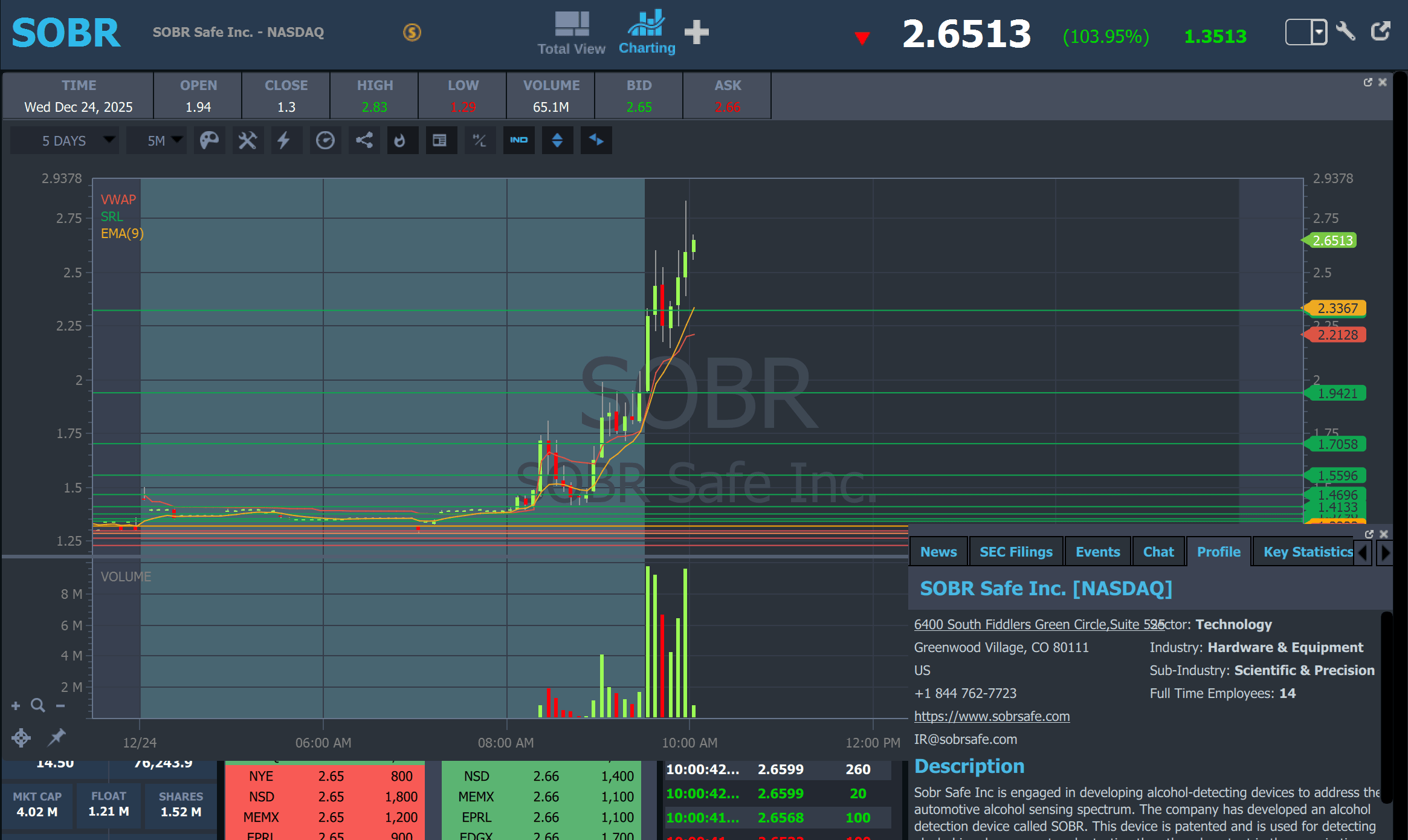
Task: Open the News tab
Action: 938,552
